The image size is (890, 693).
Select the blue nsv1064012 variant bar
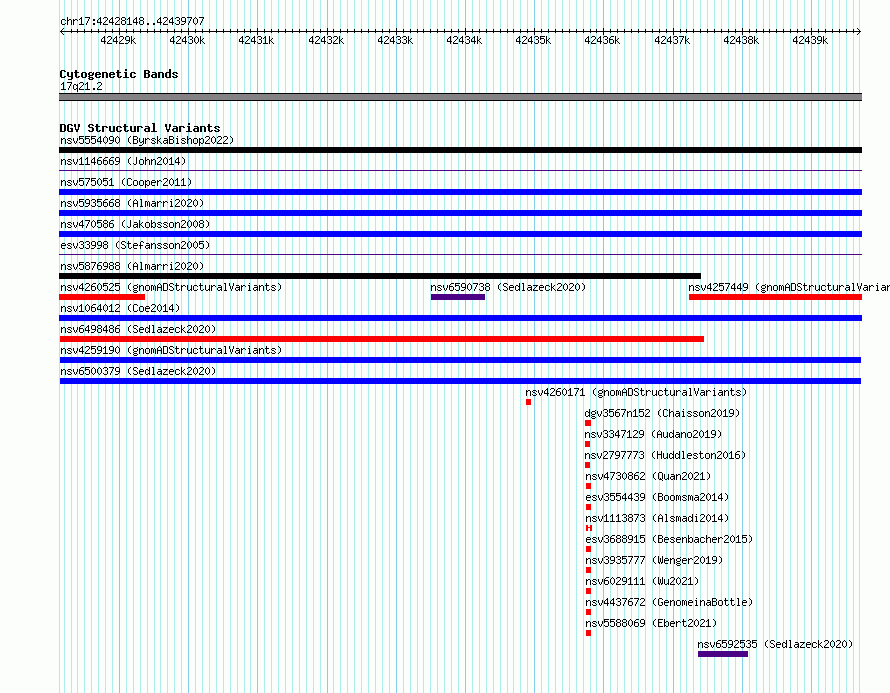coord(460,318)
